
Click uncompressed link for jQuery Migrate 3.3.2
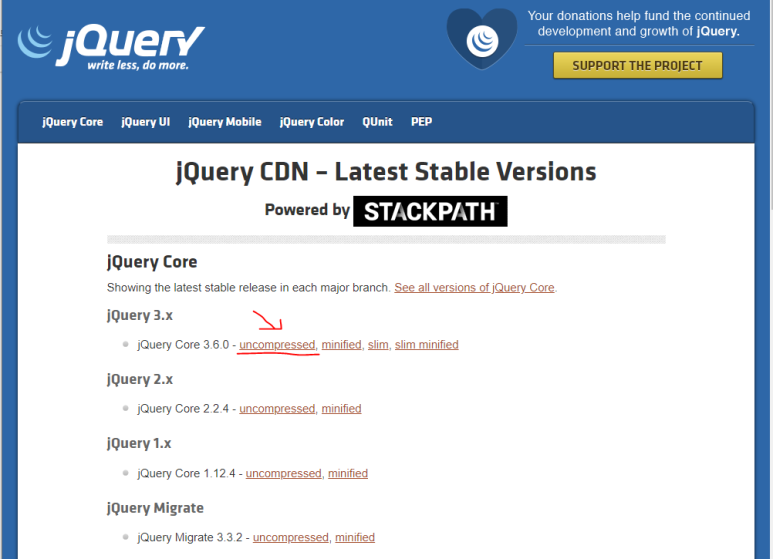[291, 537]
